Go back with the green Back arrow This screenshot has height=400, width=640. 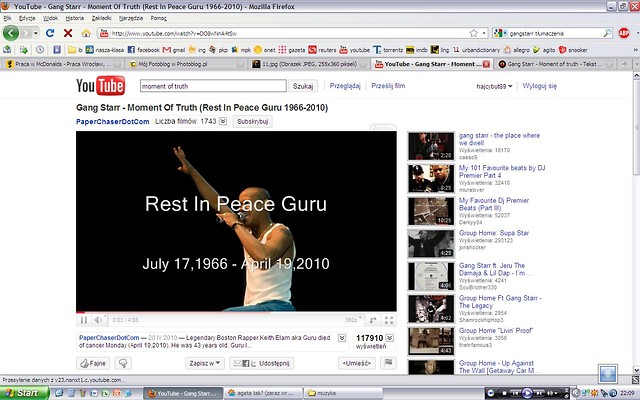point(11,33)
